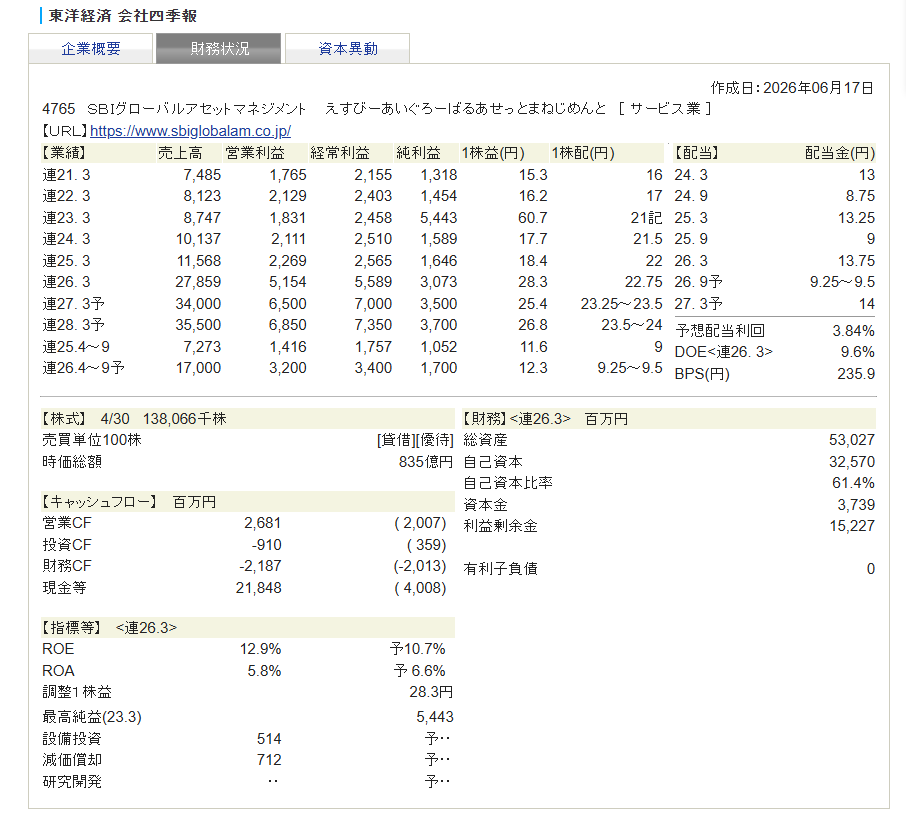Click dividend 8.75 for period 24.9

click(860, 196)
